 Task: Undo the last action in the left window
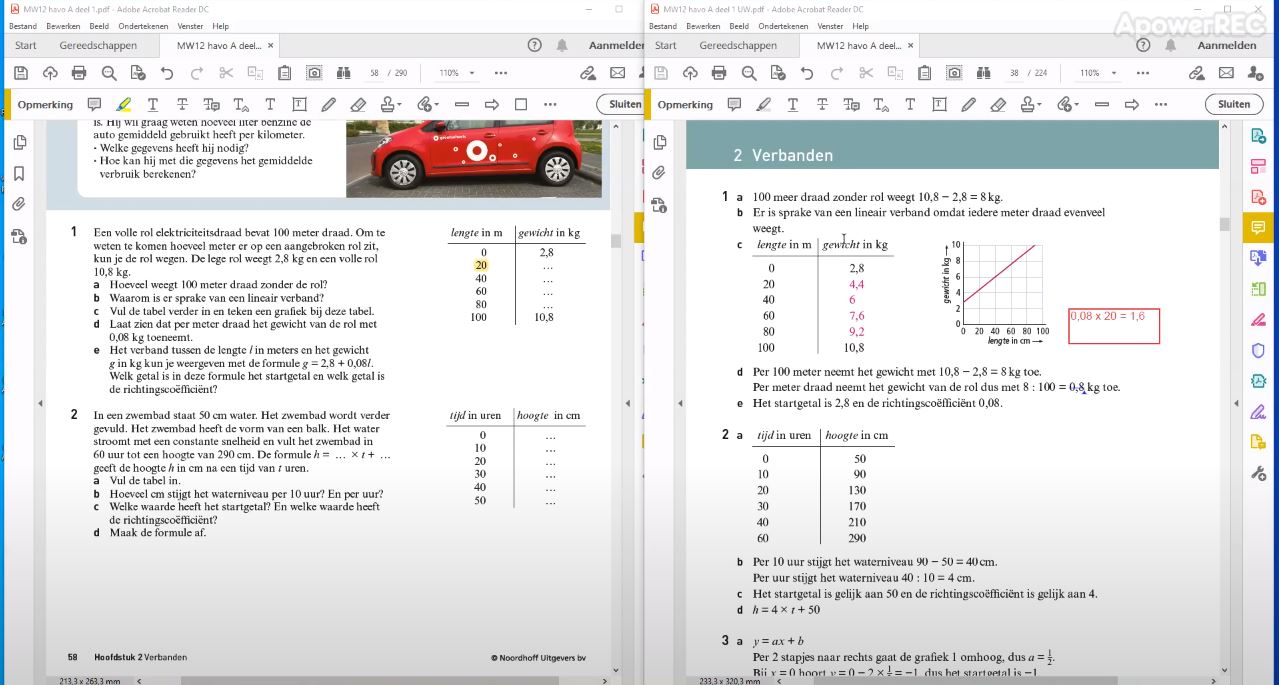pyautogui.click(x=167, y=73)
